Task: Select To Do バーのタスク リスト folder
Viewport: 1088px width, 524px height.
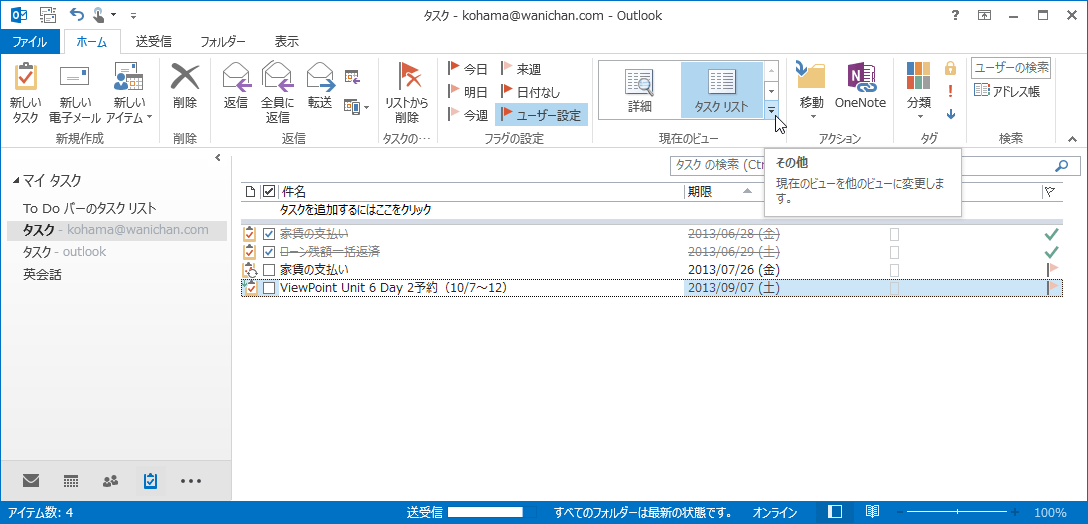Action: tap(90, 208)
